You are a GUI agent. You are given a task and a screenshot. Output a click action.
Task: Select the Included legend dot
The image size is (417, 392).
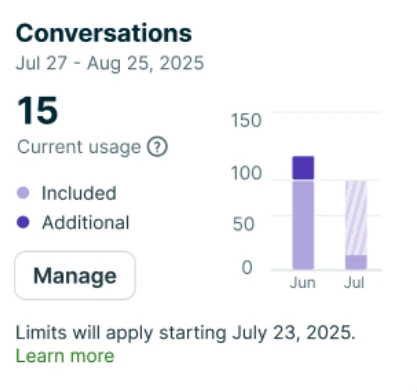coord(23,193)
